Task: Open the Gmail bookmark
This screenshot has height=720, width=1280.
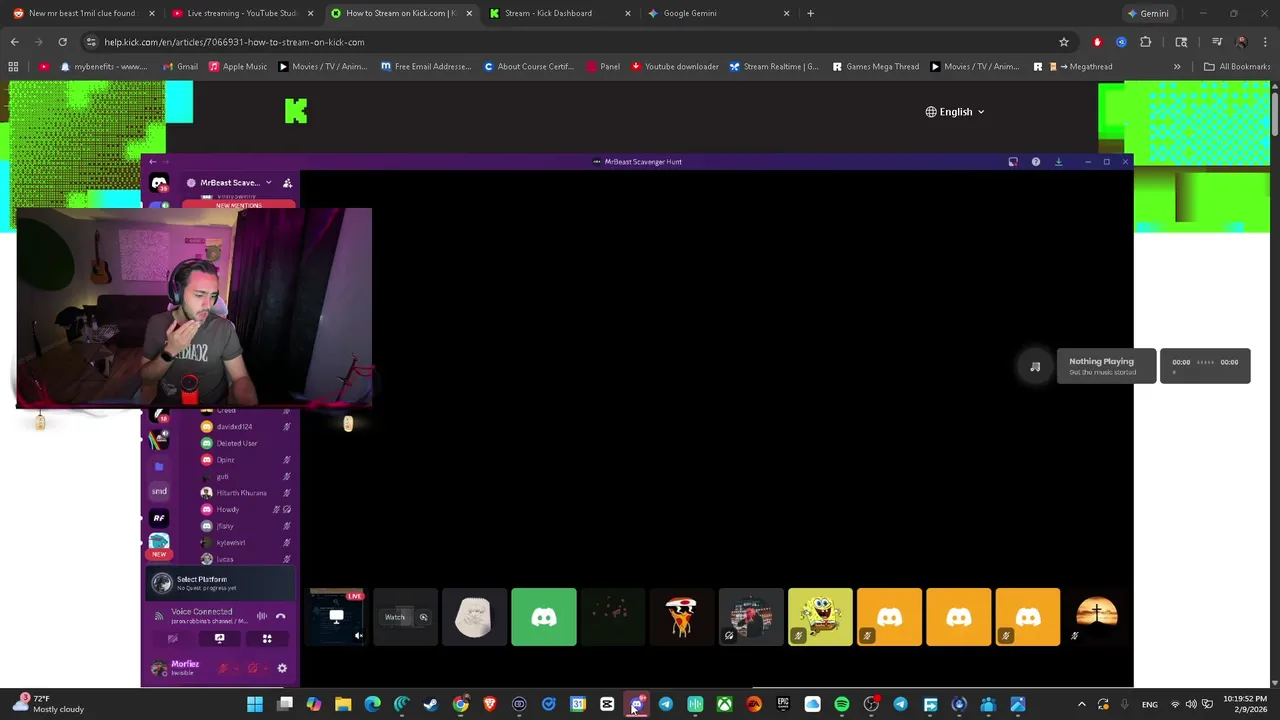Action: pos(180,67)
